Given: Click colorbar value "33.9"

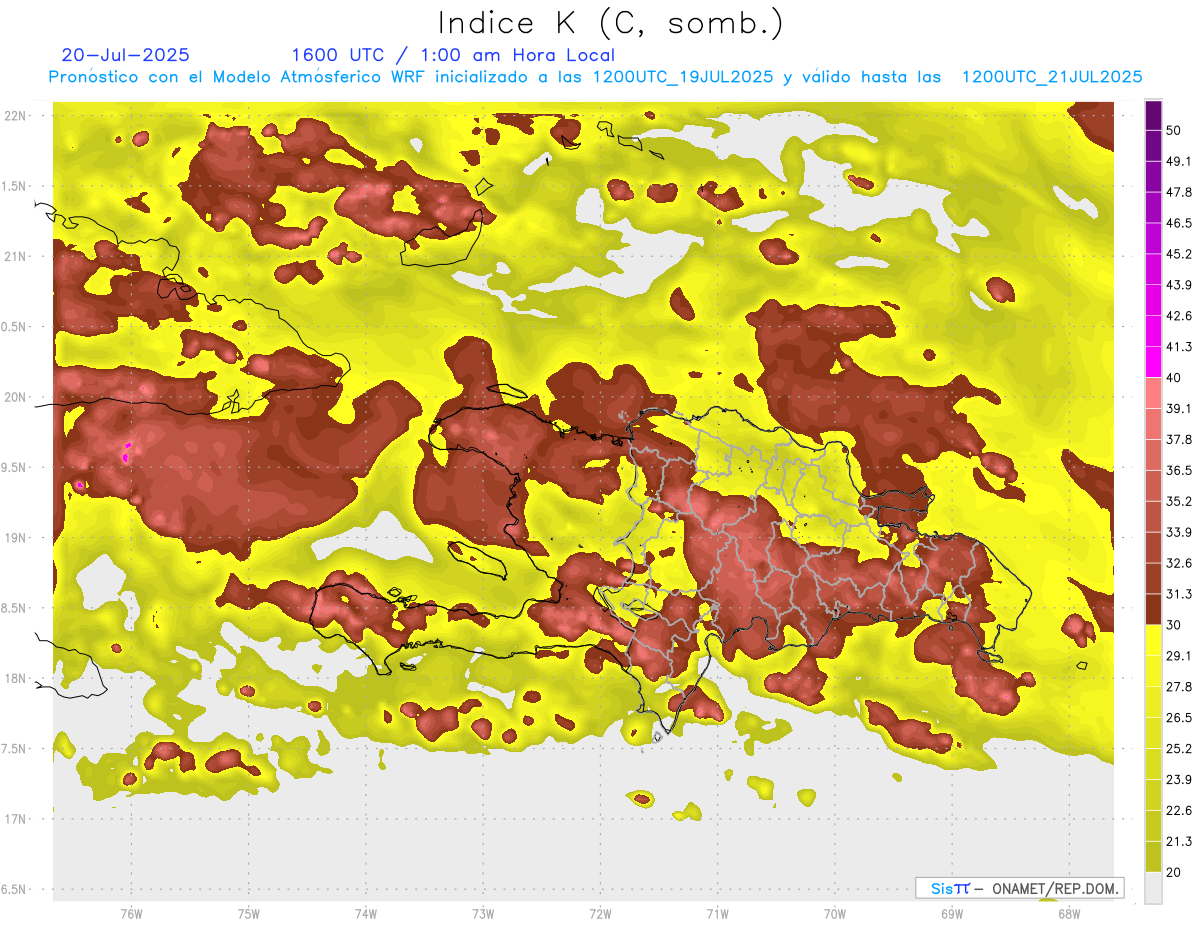Looking at the screenshot, I should coord(1179,532).
